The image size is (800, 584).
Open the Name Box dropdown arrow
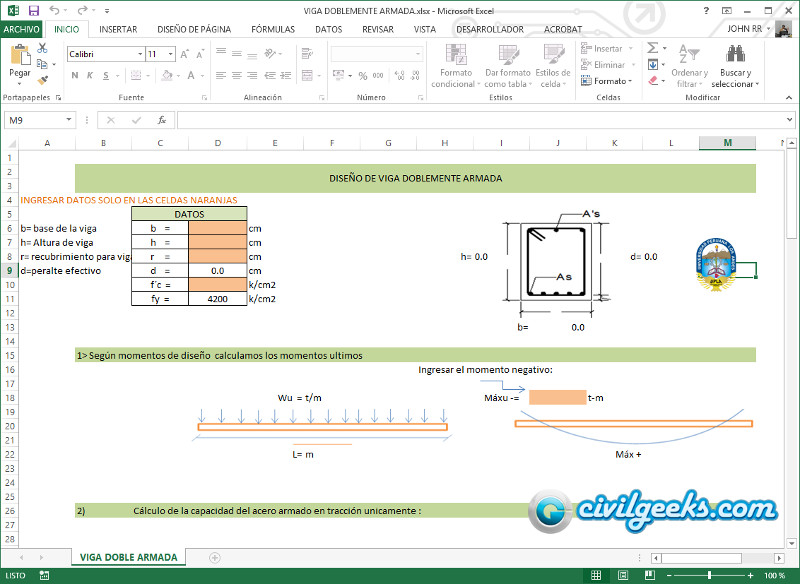69,120
